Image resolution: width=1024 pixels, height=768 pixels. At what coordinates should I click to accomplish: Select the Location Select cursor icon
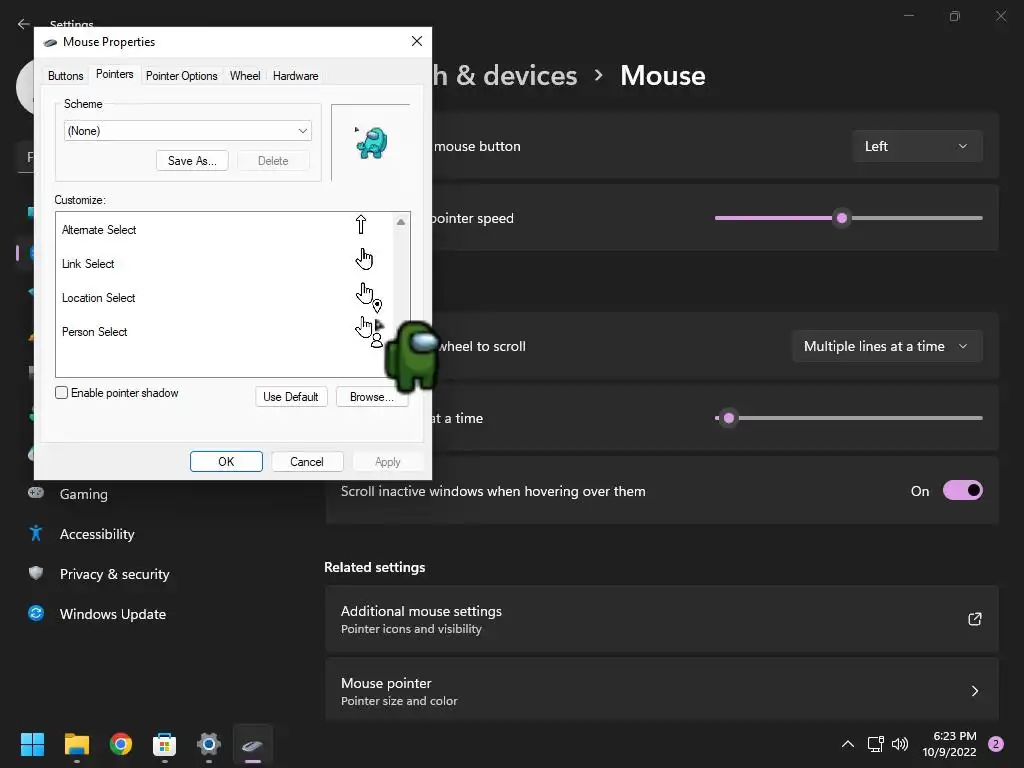(368, 296)
